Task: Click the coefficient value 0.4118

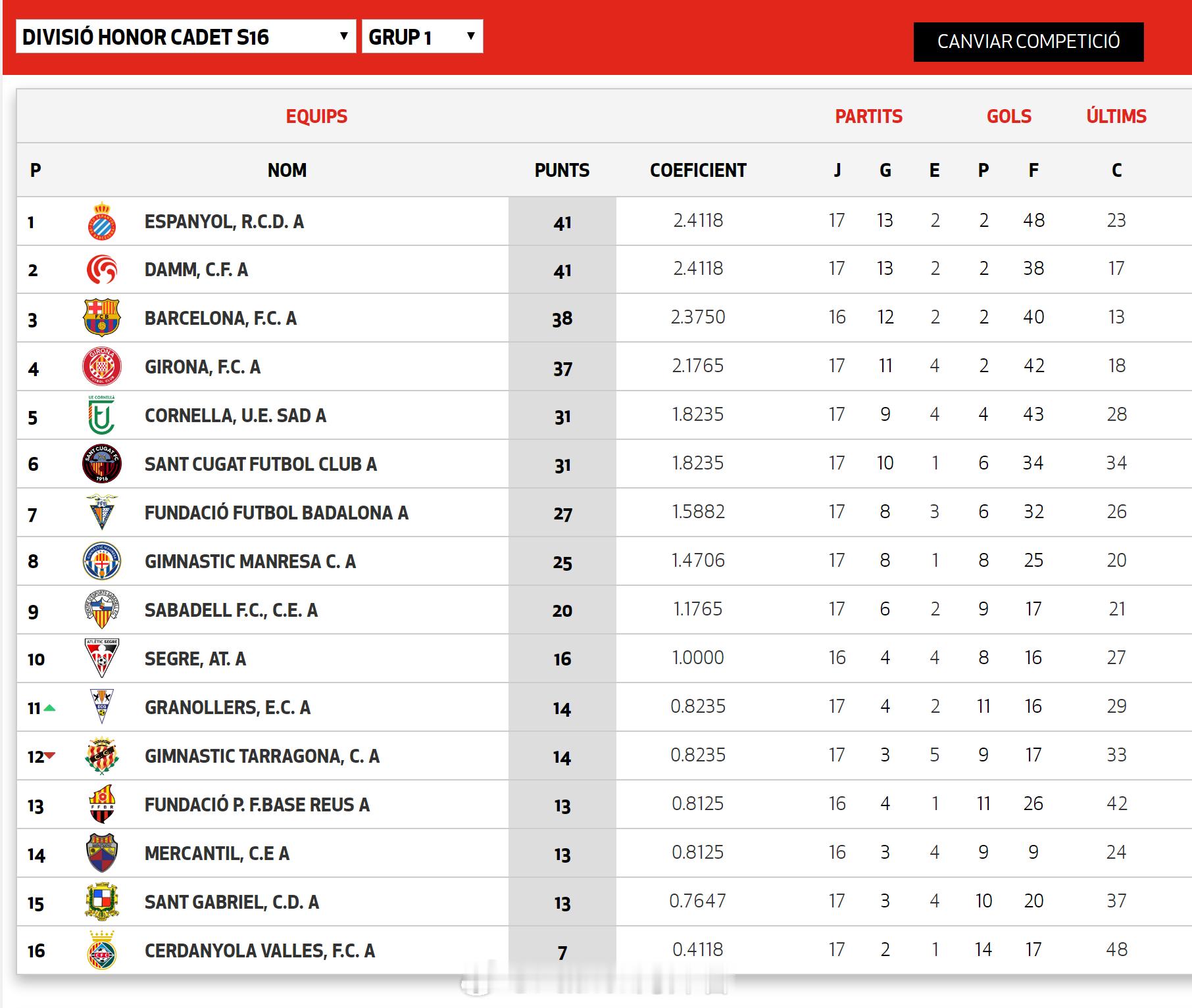Action: click(x=698, y=949)
